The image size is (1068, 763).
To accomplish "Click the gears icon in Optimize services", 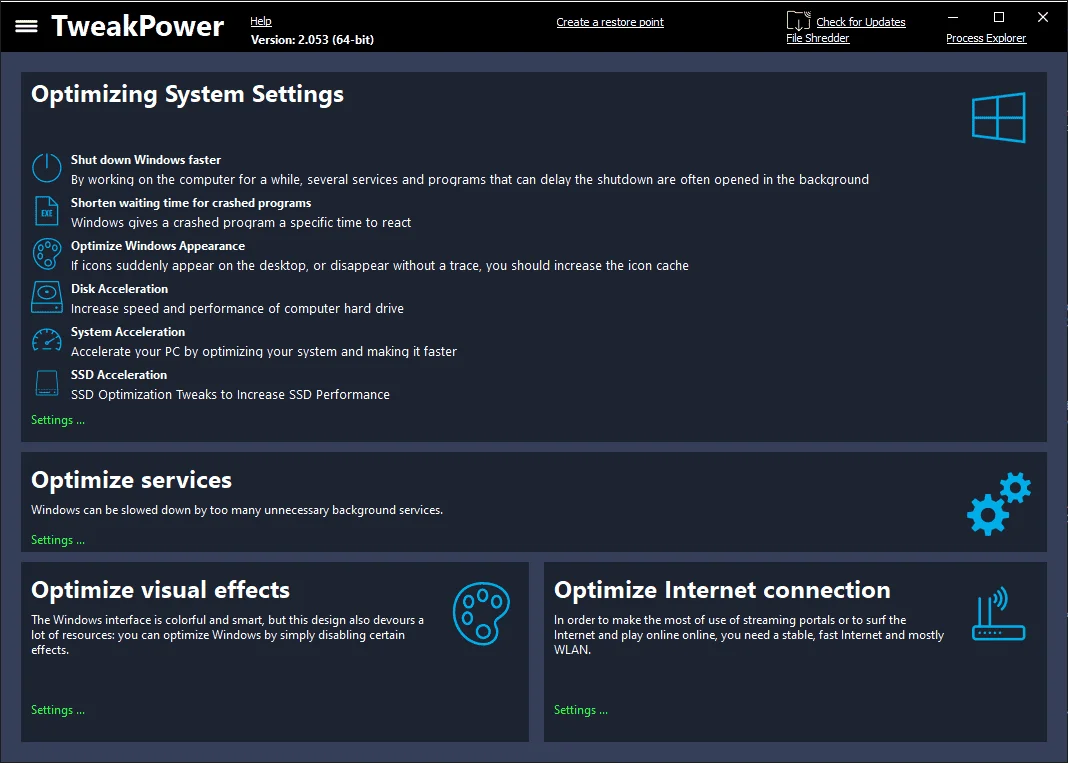I will pyautogui.click(x=999, y=503).
